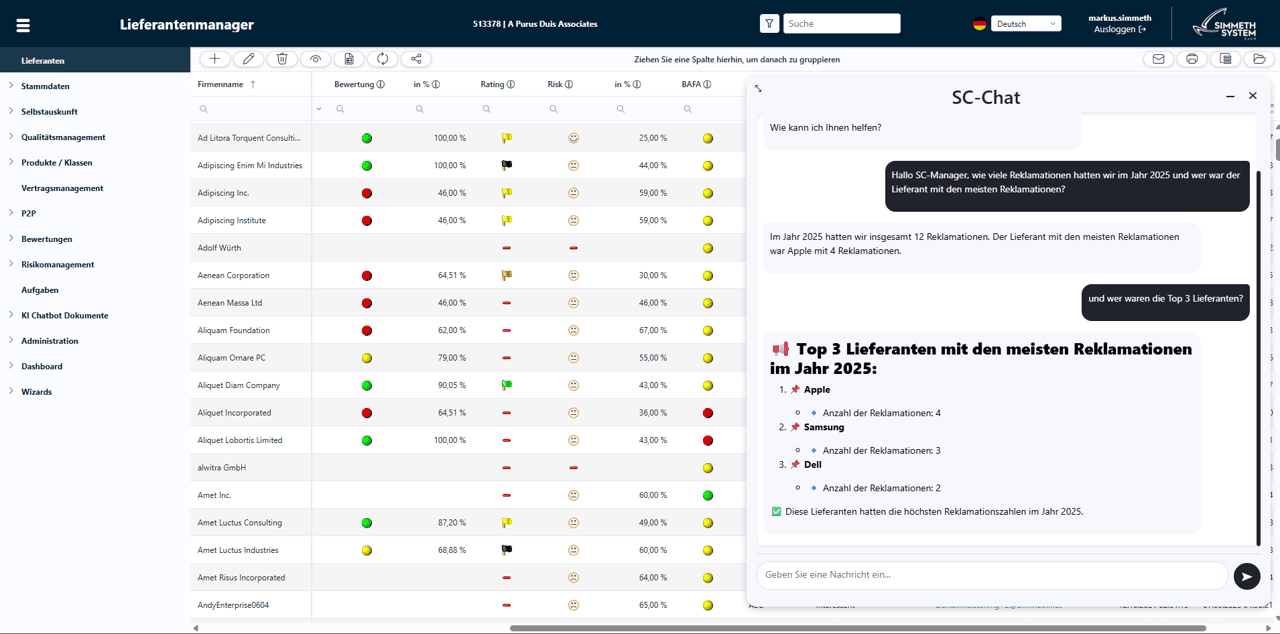Click the printer icon

[x=1192, y=59]
